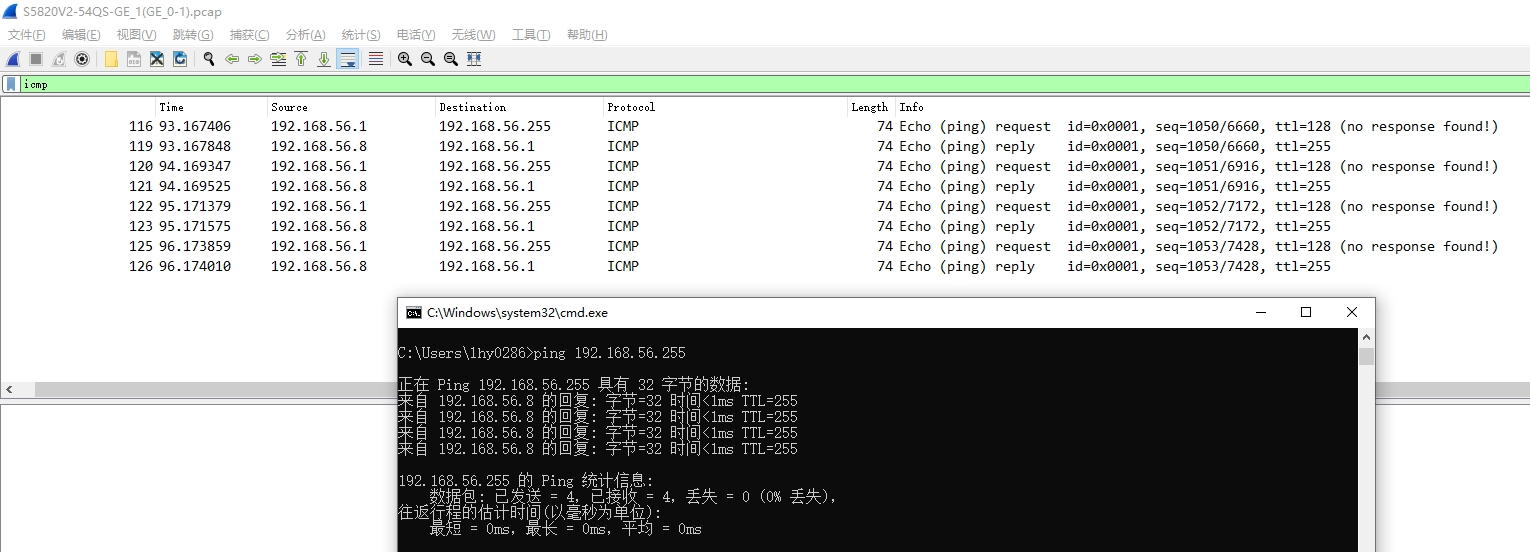1530x552 pixels.
Task: Select packet 120 at time 94.169347
Action: tap(765, 167)
